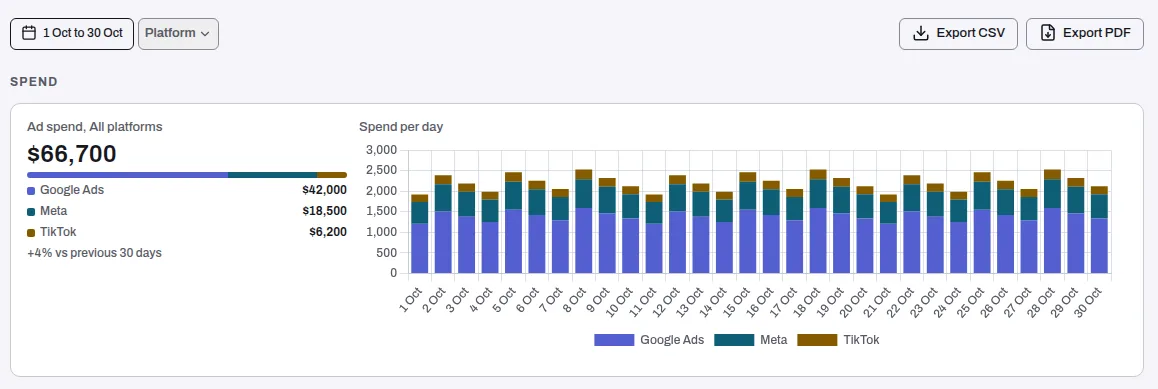Click the SPEND section heading

34,82
